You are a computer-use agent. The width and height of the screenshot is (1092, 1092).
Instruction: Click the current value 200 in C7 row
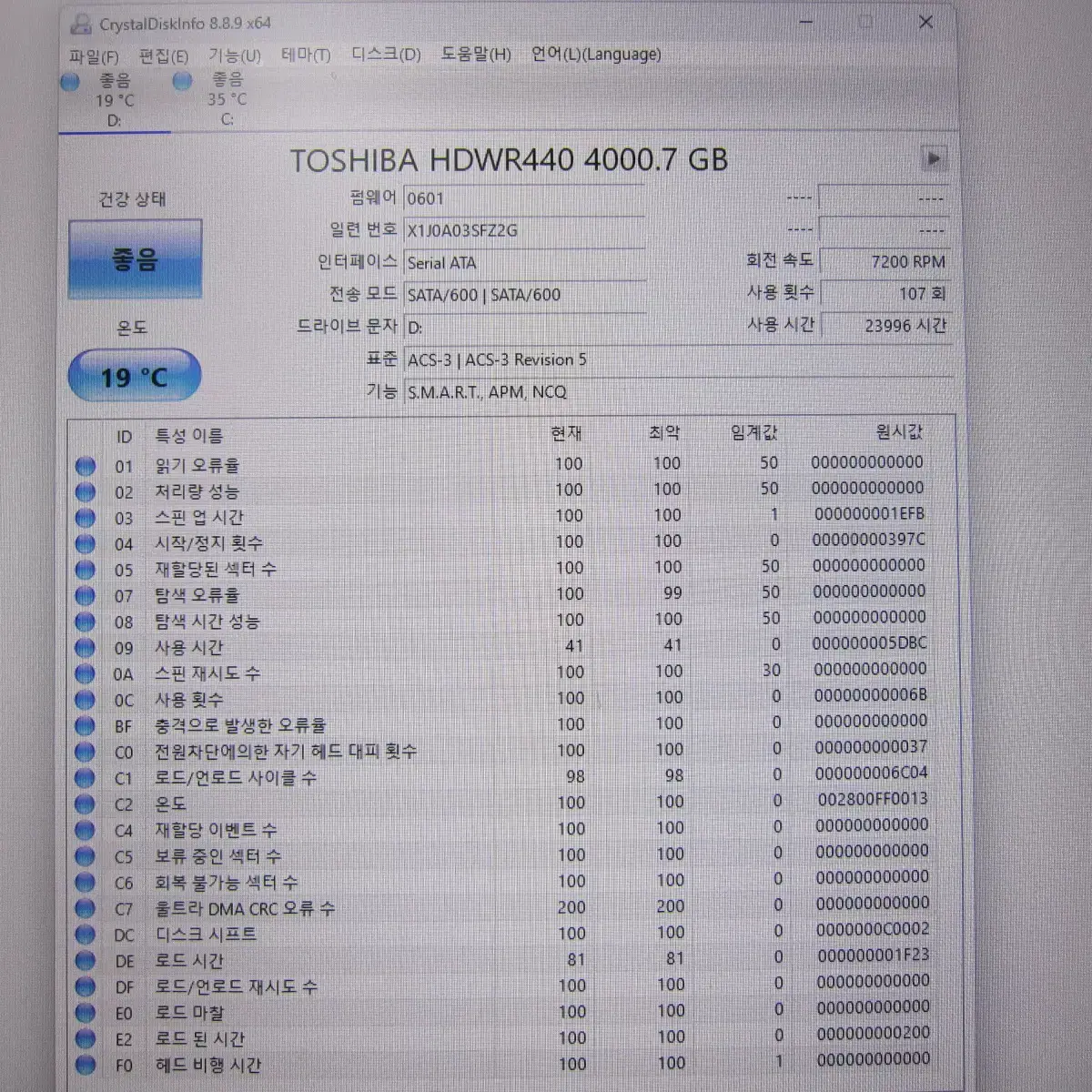click(x=571, y=907)
